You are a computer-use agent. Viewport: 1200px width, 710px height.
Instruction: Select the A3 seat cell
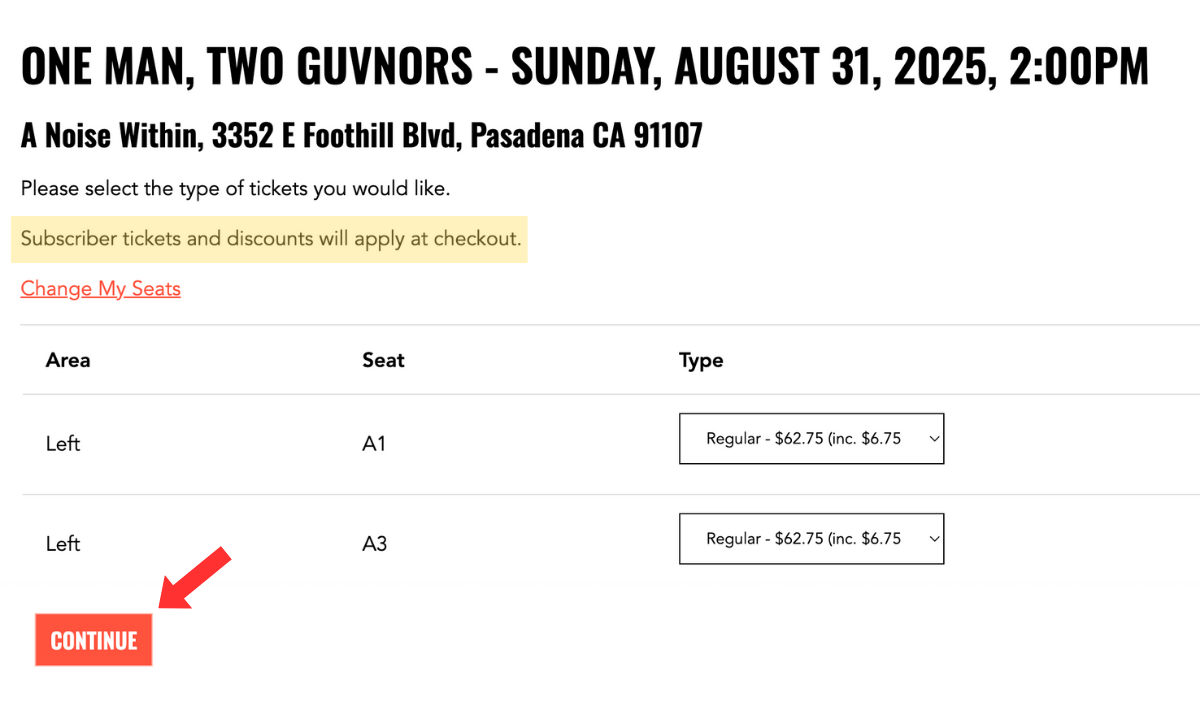[374, 544]
